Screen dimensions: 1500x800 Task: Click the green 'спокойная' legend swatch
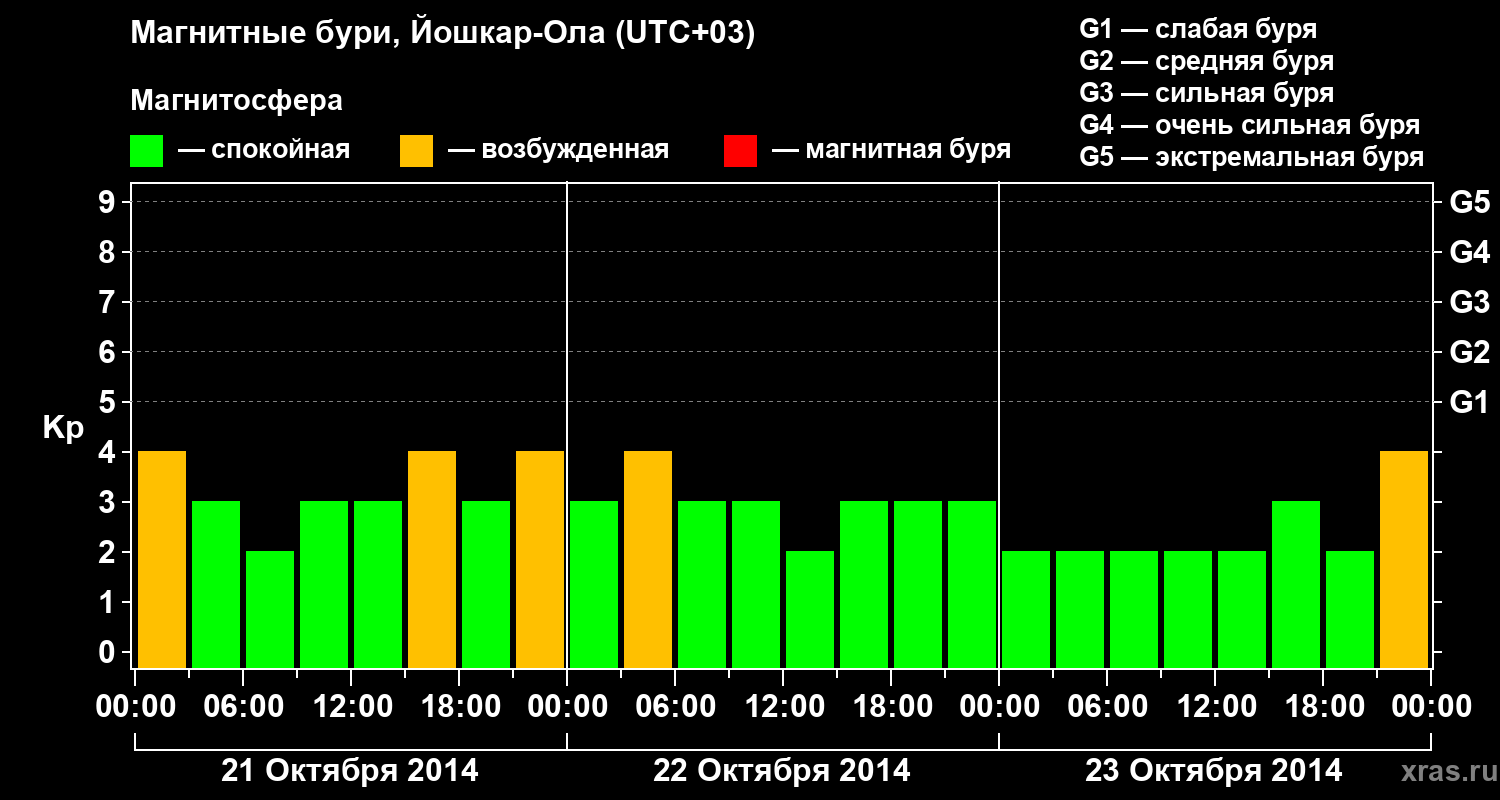(x=147, y=151)
